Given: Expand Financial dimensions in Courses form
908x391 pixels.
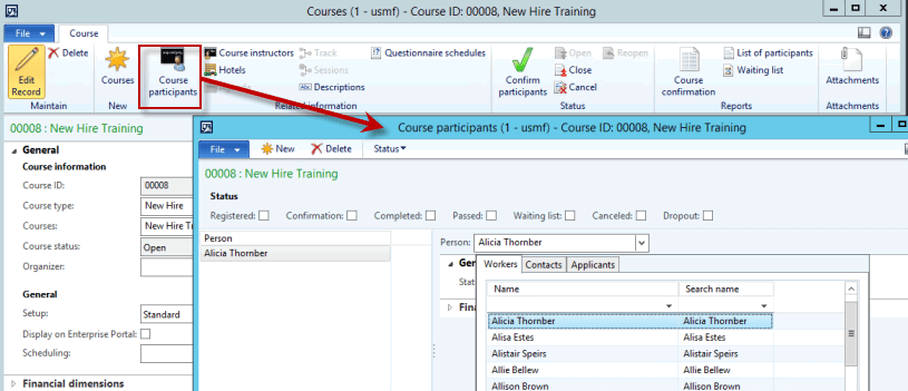Looking at the screenshot, I should point(14,383).
